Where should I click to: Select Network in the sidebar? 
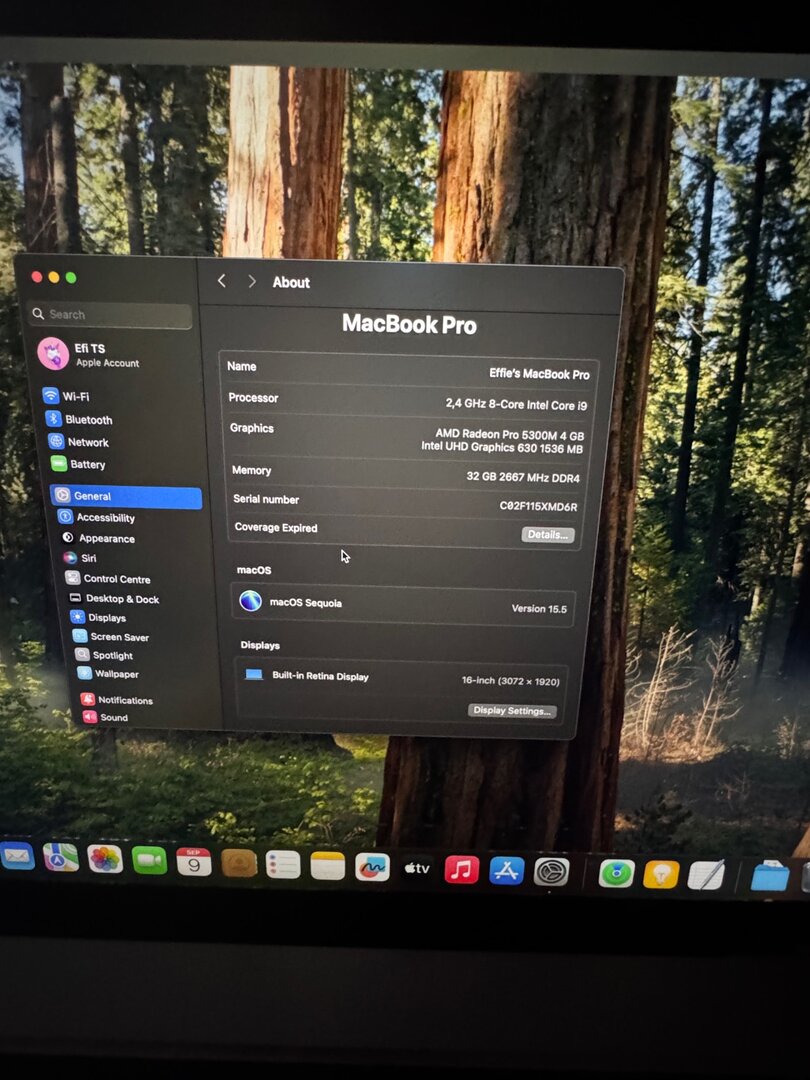(79, 442)
